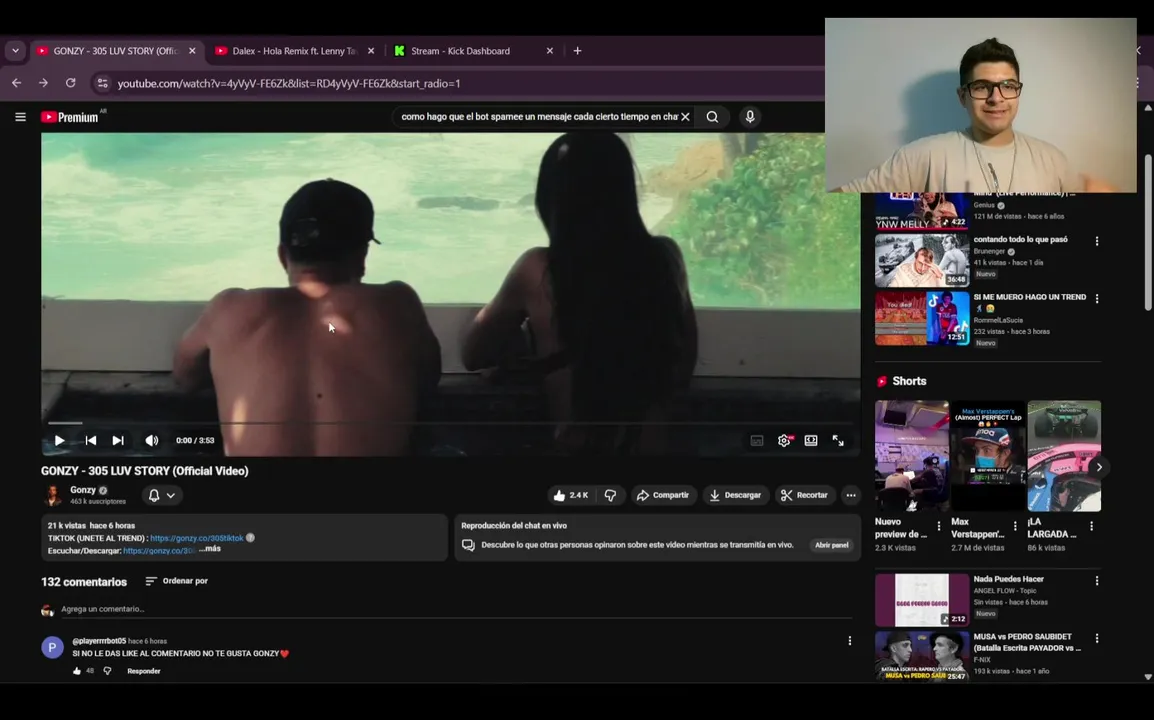
Task: Expand description with ...más
Action: (x=210, y=548)
